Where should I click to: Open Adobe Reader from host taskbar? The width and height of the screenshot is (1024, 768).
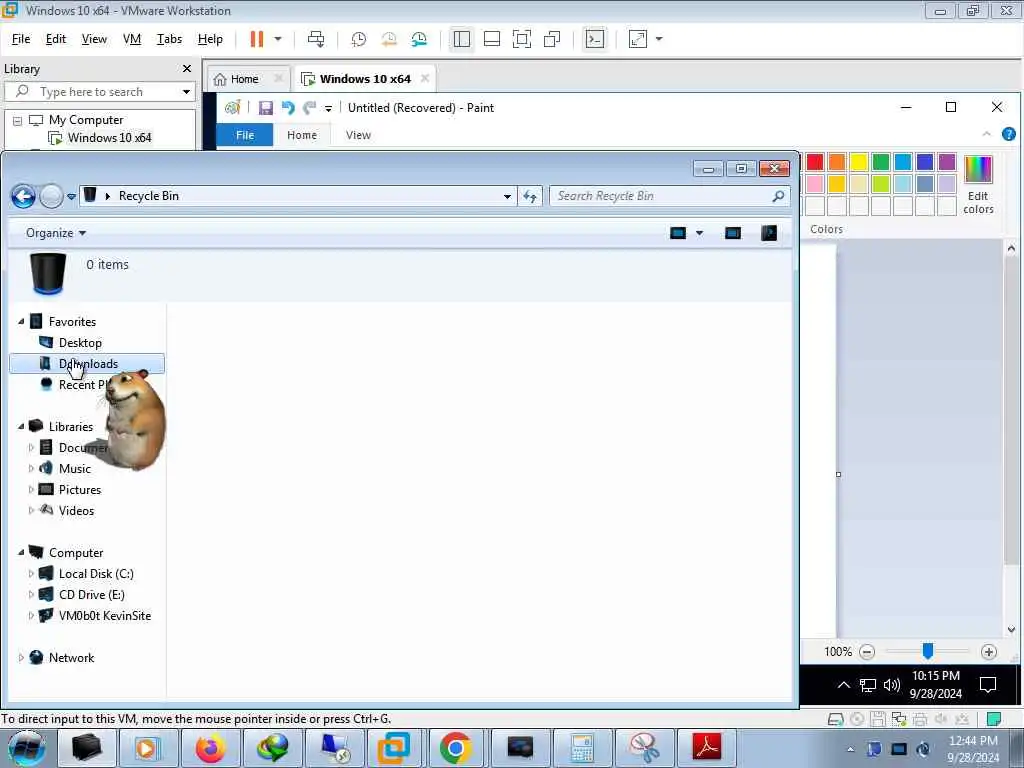707,748
